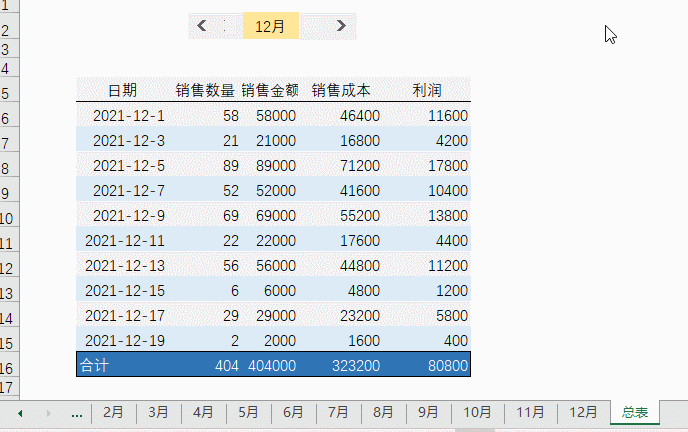
Task: Select total sales amount 404000
Action: [x=272, y=366]
